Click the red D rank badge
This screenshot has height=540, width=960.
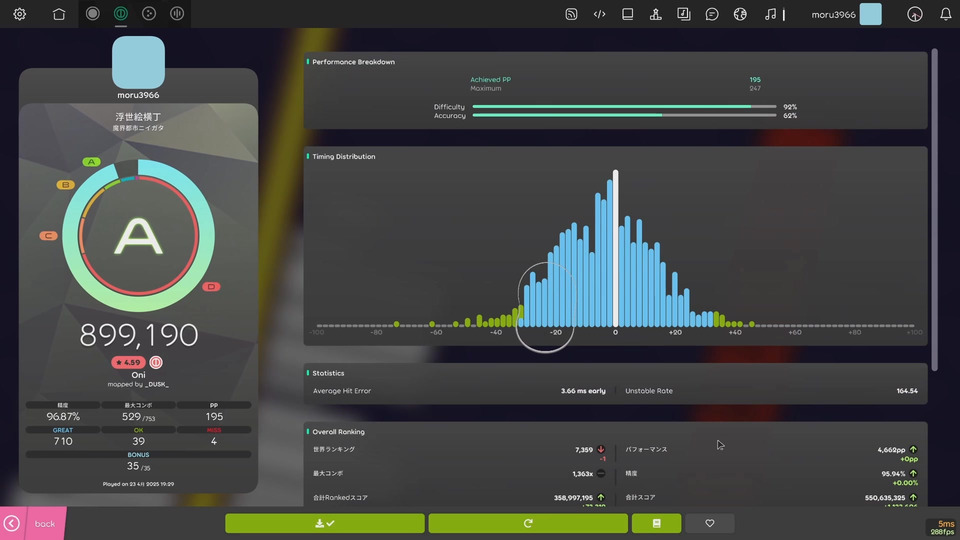point(211,287)
